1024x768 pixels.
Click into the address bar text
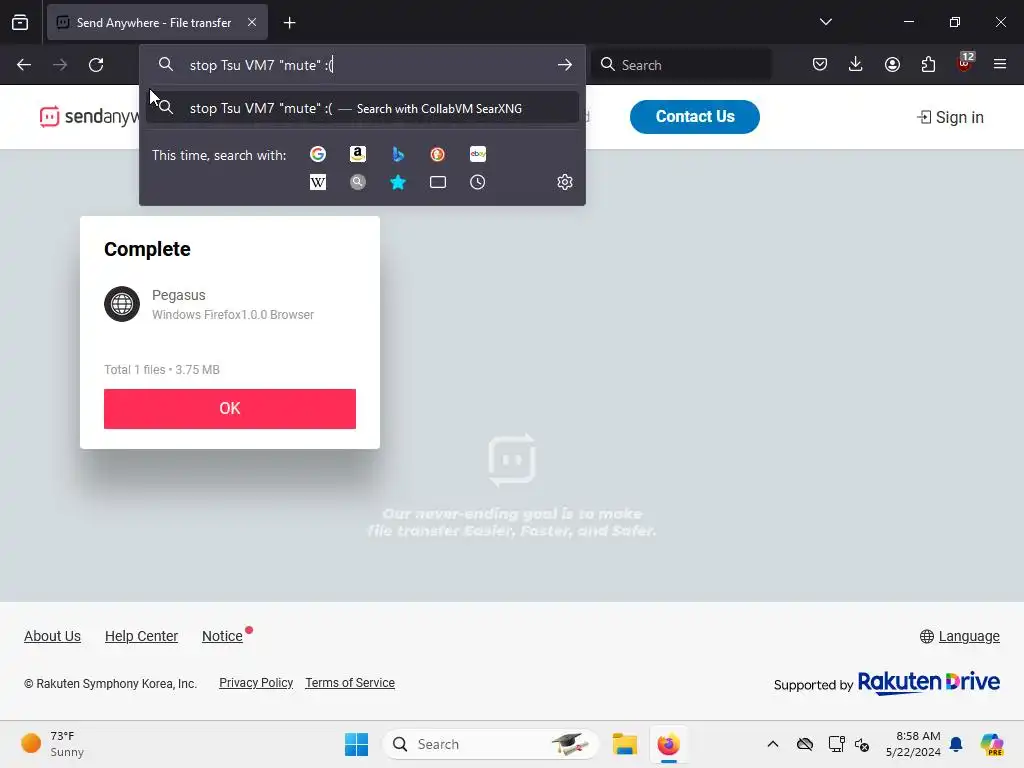point(261,65)
